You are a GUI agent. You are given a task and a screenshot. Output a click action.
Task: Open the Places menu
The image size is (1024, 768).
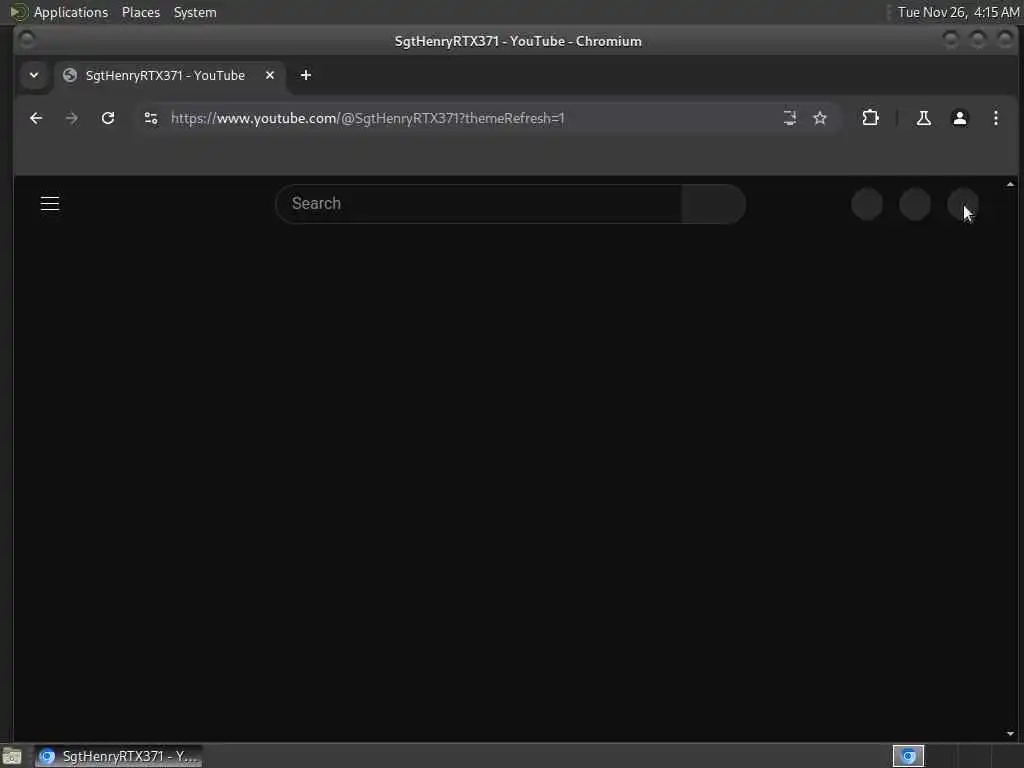point(140,12)
